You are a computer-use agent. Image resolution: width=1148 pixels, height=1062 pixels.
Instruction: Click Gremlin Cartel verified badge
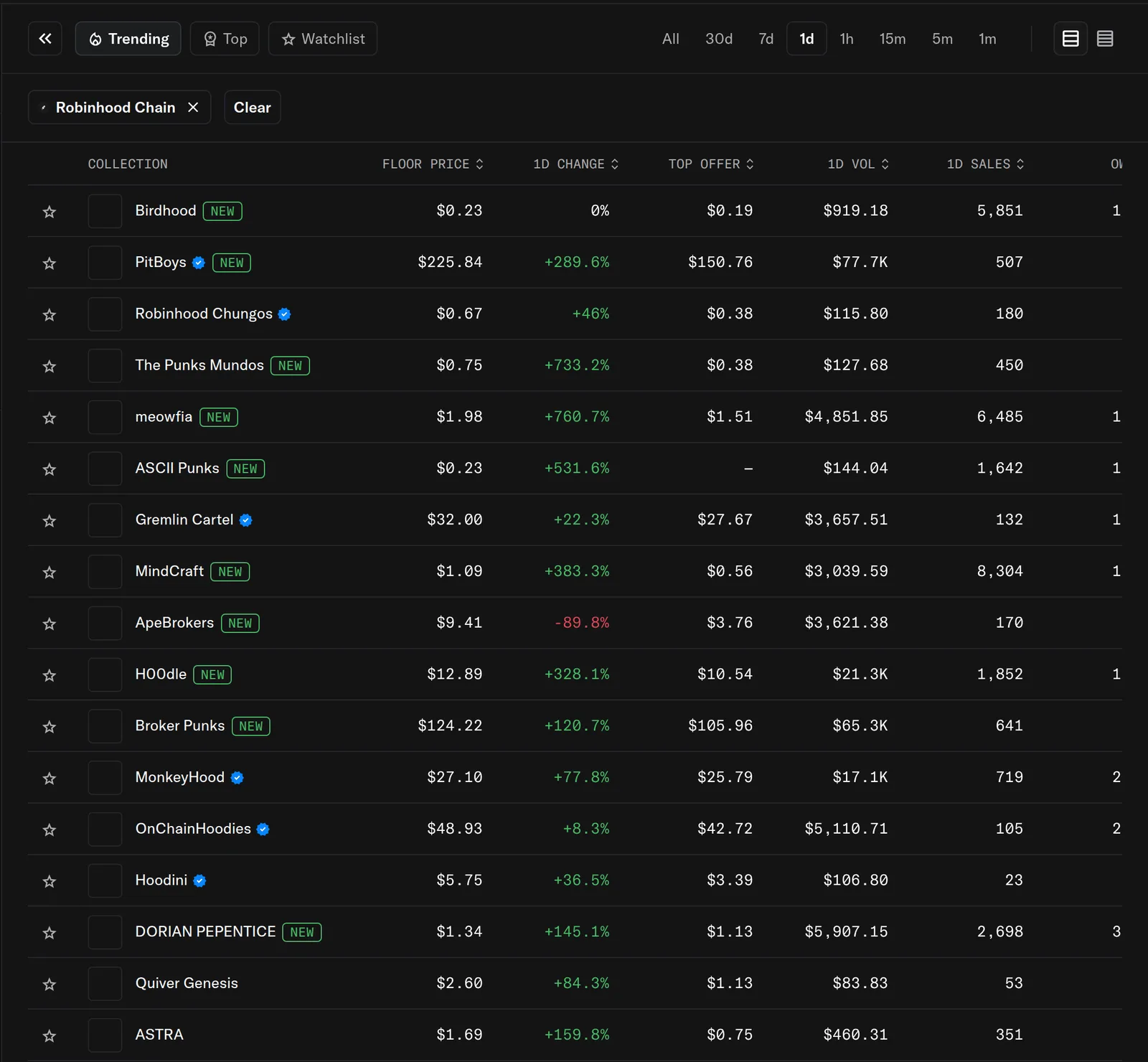245,520
